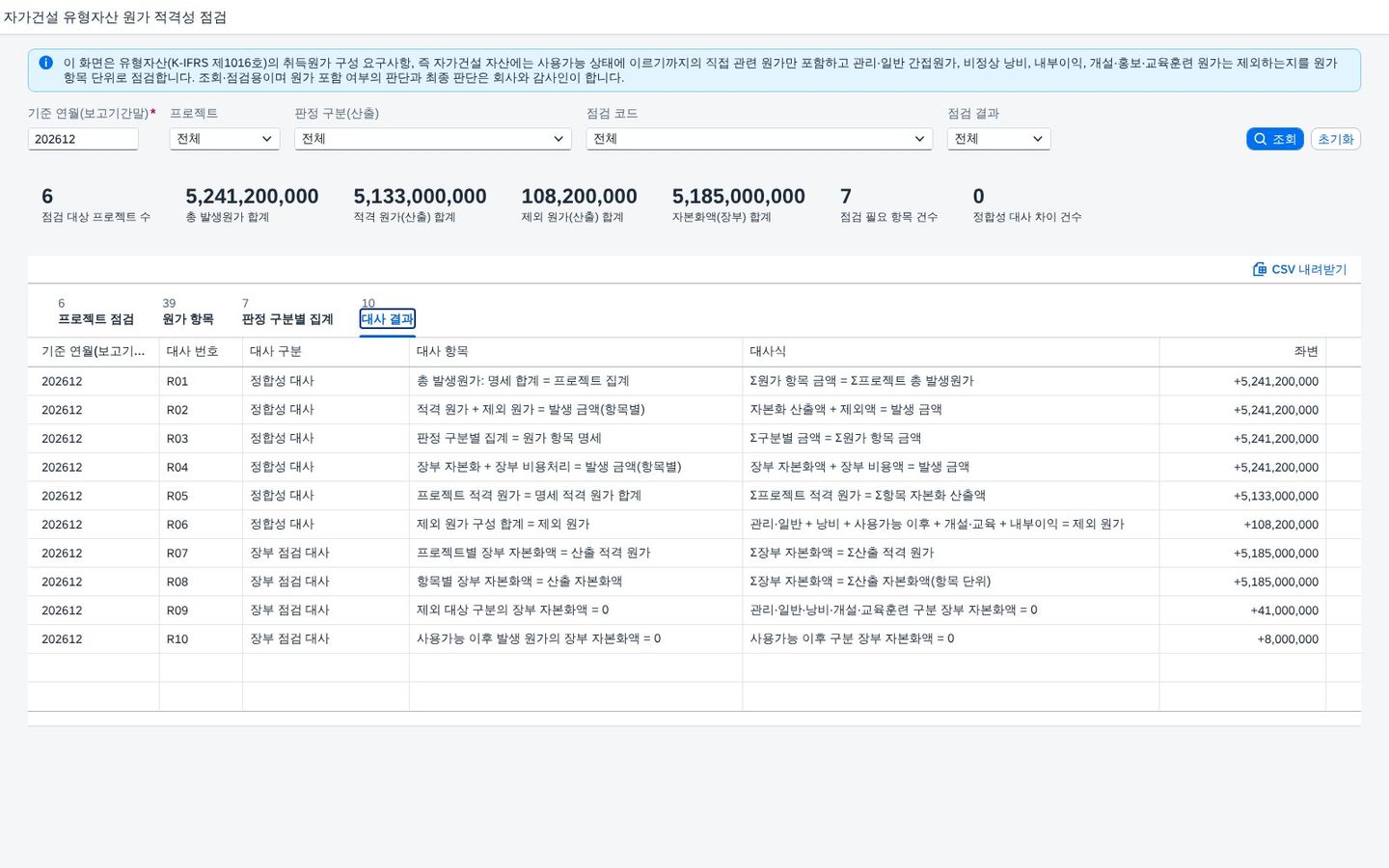Click the R05 cell
Image resolution: width=1389 pixels, height=868 pixels.
tap(201, 496)
